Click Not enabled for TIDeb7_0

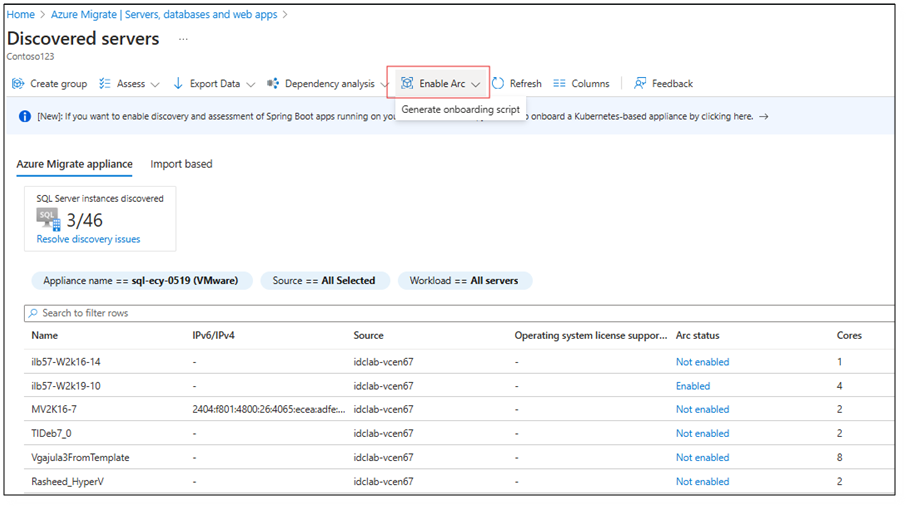pos(702,434)
